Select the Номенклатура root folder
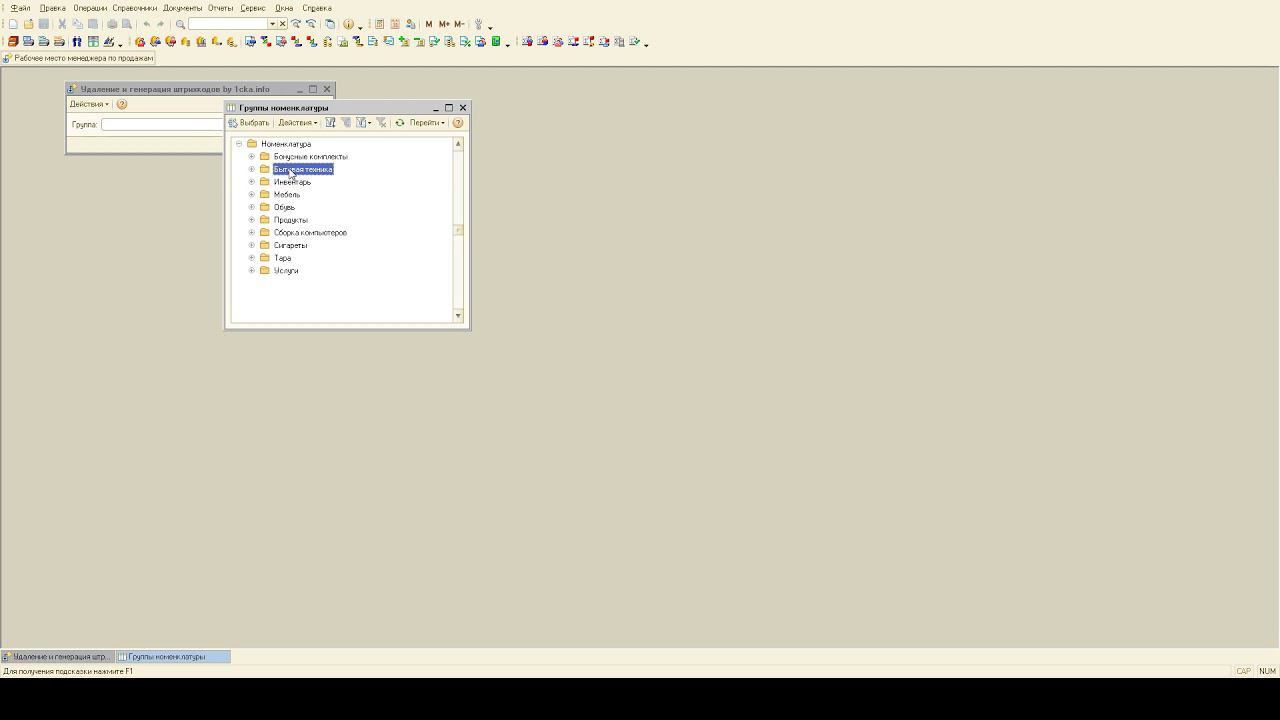This screenshot has width=1280, height=720. [286, 144]
